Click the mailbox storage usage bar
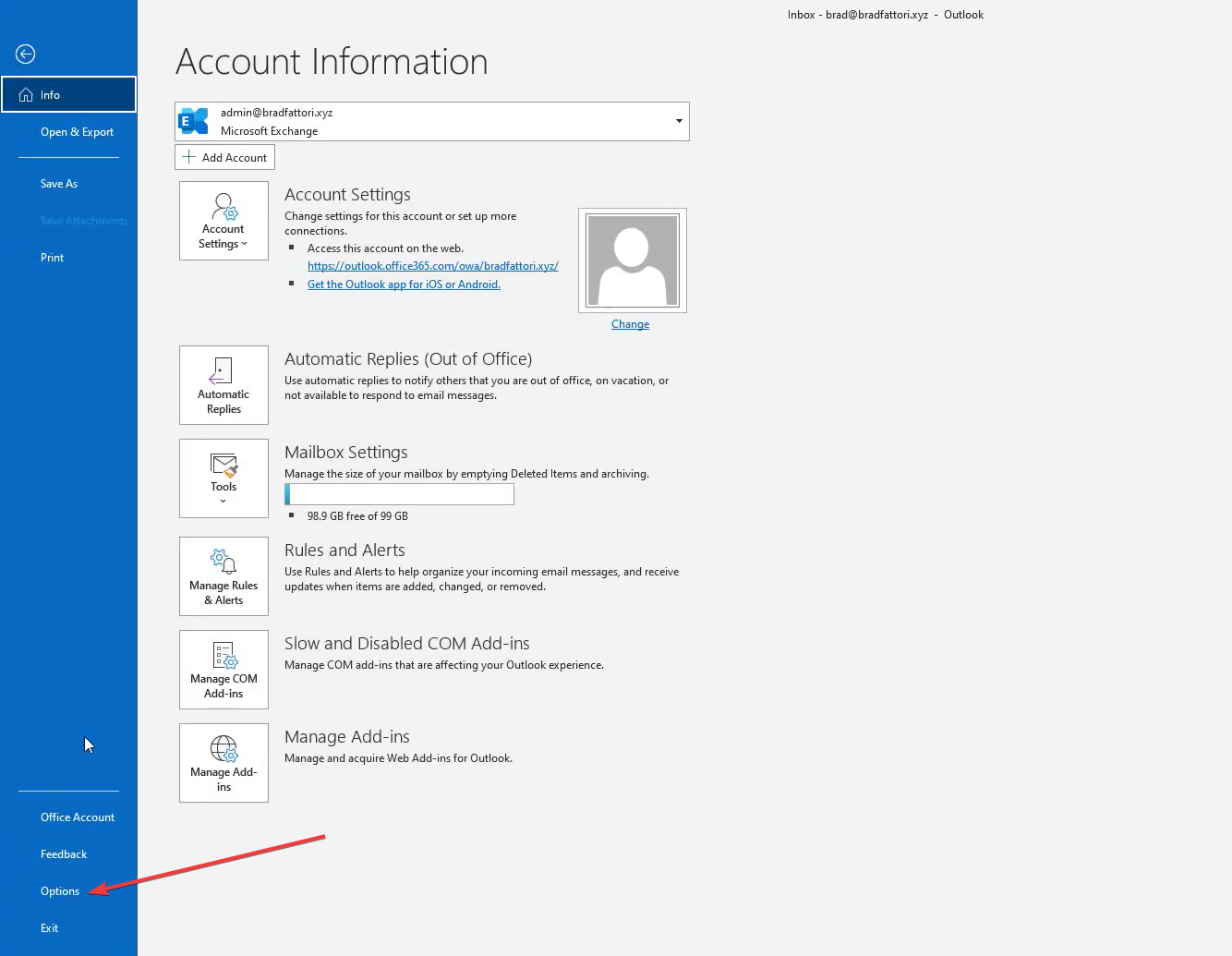 click(x=399, y=494)
